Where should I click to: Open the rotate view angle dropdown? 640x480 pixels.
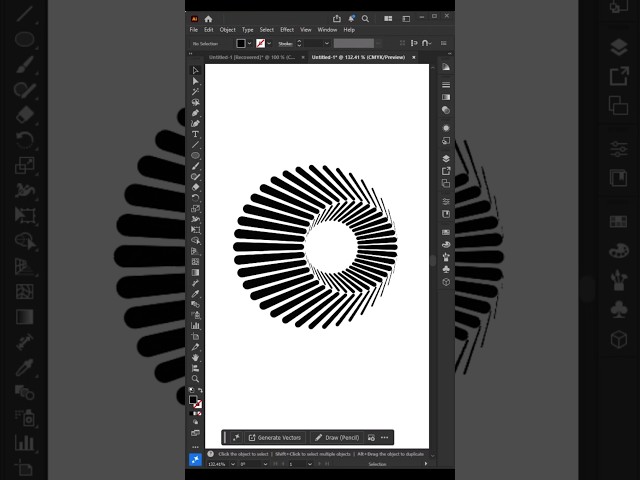tap(265, 464)
